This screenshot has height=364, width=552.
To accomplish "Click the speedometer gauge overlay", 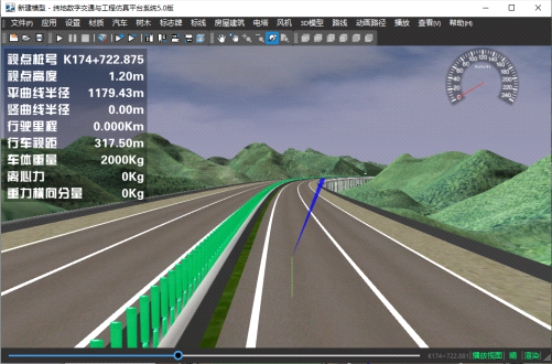I will [483, 77].
